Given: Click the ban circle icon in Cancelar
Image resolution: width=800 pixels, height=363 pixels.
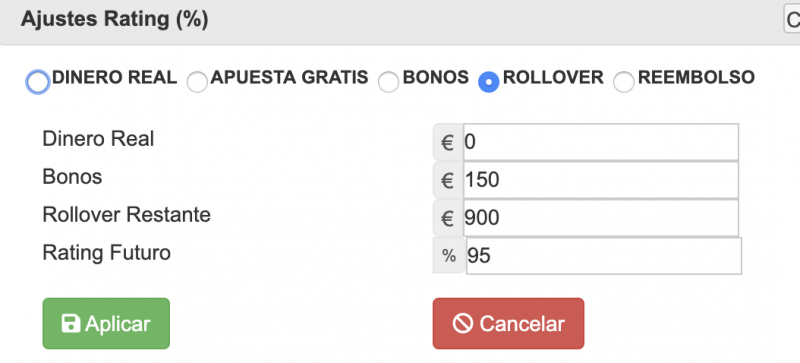Looking at the screenshot, I should pos(462,324).
